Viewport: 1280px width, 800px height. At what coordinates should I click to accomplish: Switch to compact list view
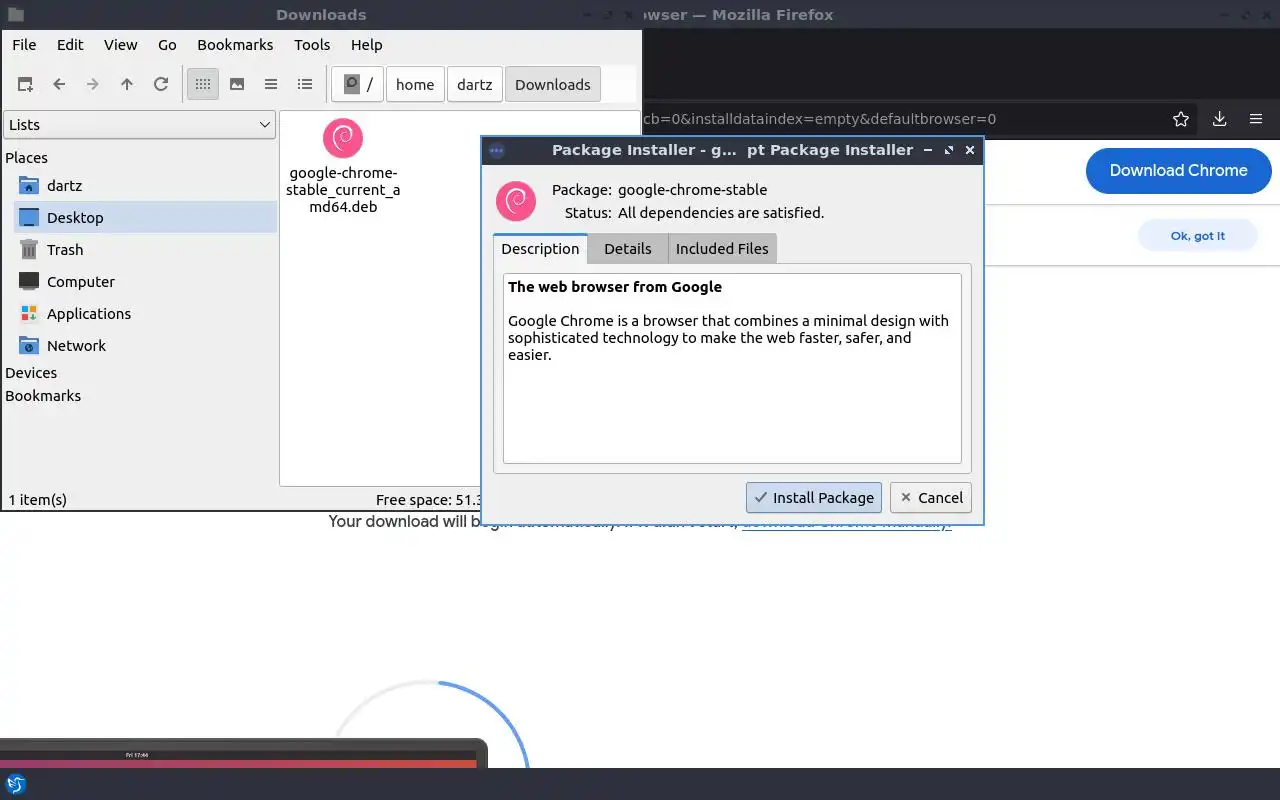pyautogui.click(x=271, y=85)
